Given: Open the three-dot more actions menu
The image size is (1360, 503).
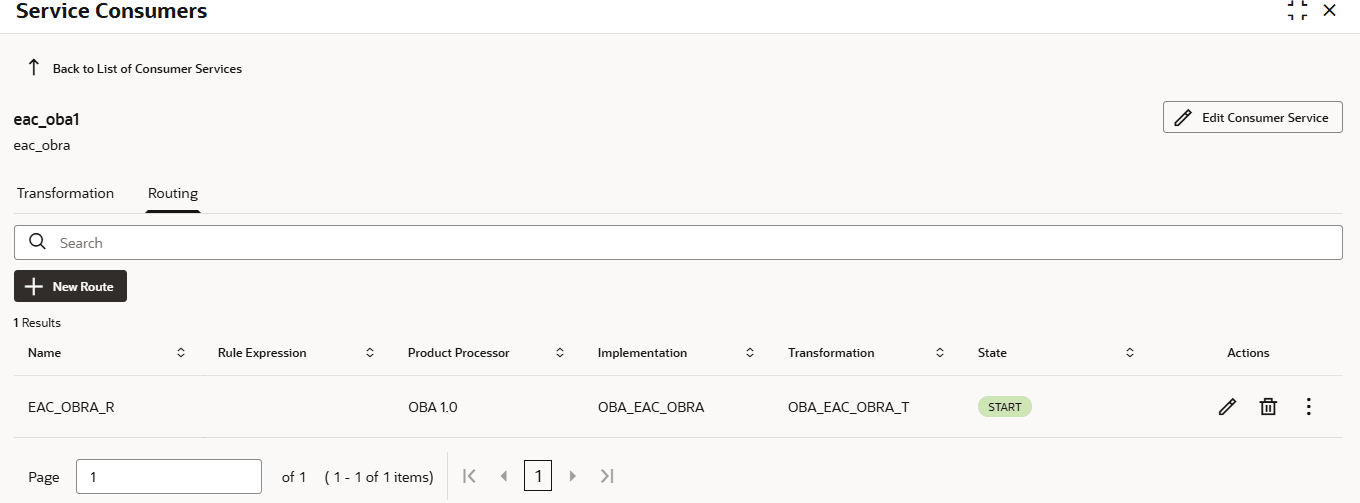Looking at the screenshot, I should click(x=1309, y=407).
